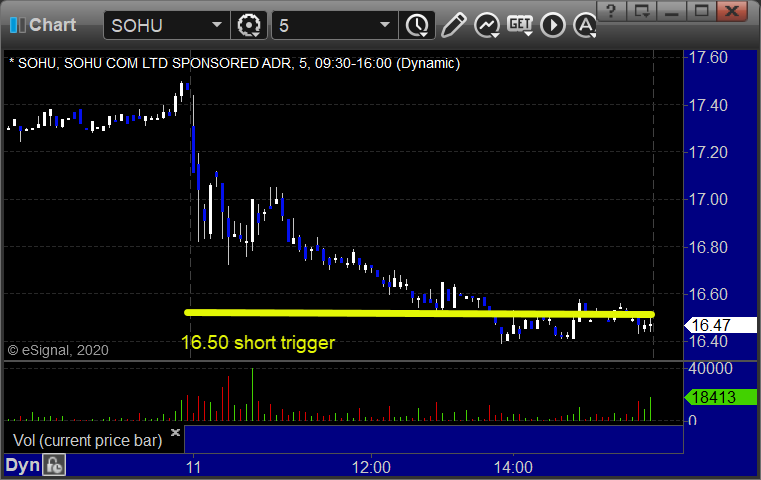The width and height of the screenshot is (761, 480).
Task: Click the 'Vol (current price bar)' label
Action: click(87, 440)
